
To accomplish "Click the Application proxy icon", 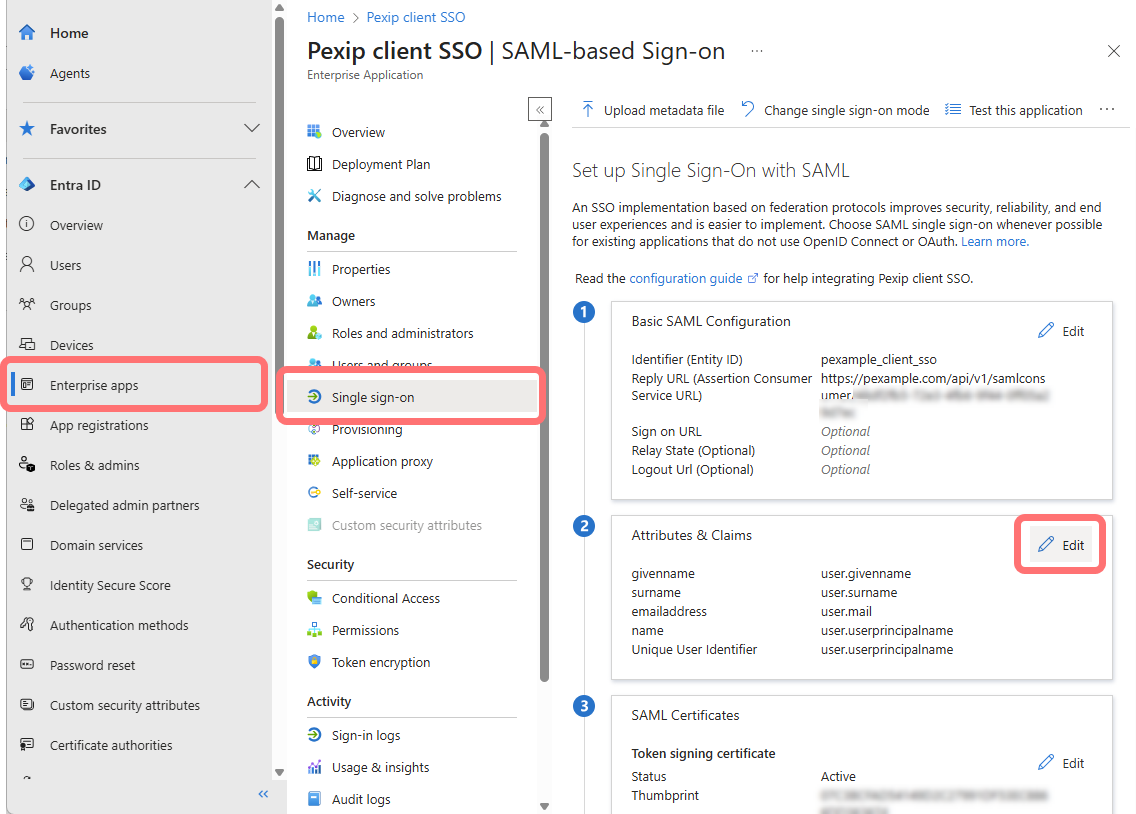I will click(315, 461).
